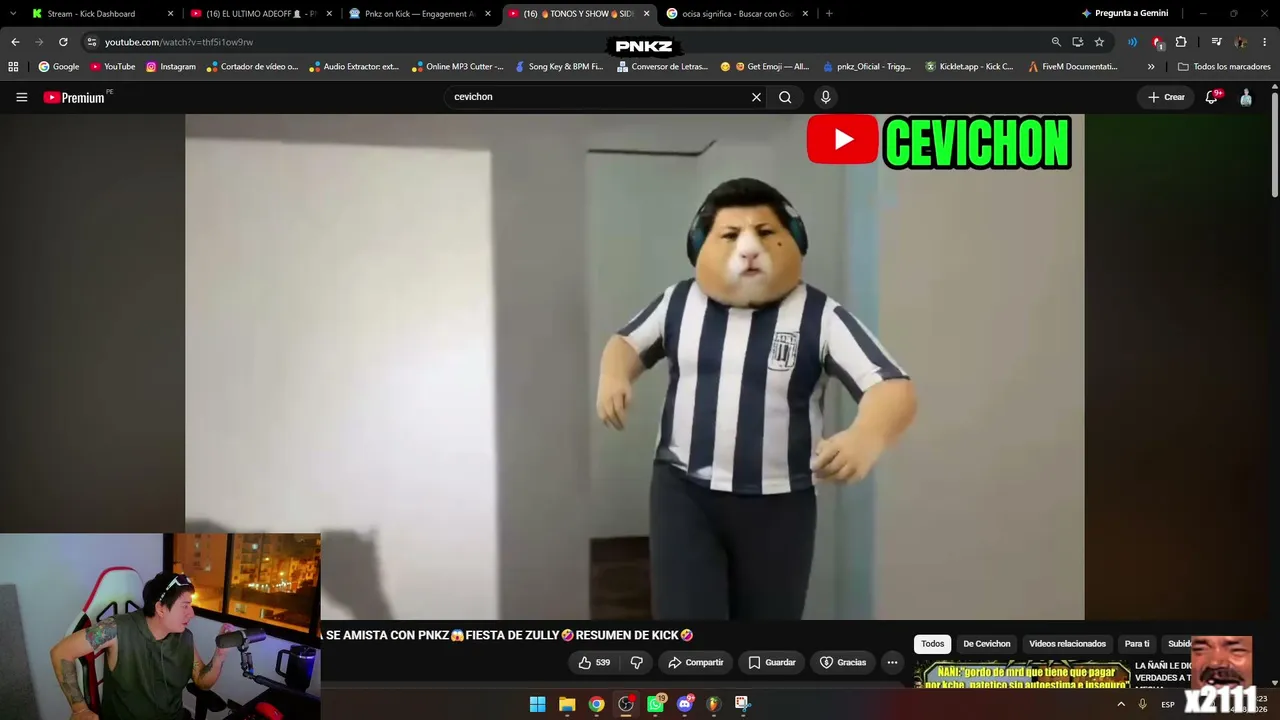Open more actions menu under the video
Image resolution: width=1280 pixels, height=720 pixels.
pyautogui.click(x=892, y=662)
